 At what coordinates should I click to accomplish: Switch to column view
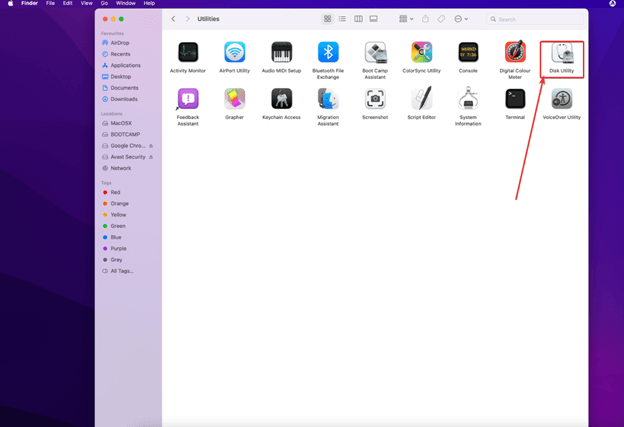pos(358,19)
